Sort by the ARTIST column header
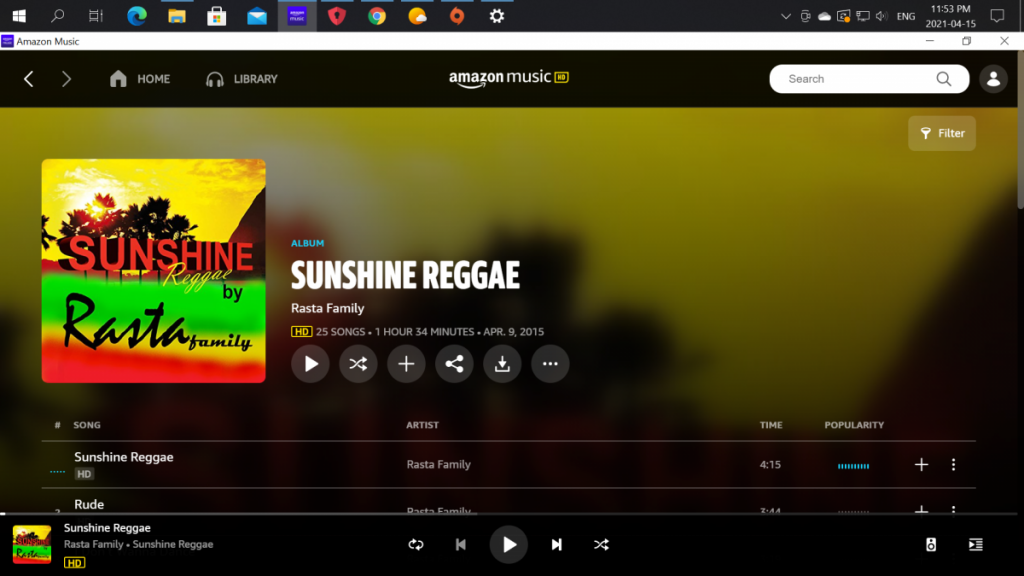This screenshot has width=1024, height=576. (423, 425)
